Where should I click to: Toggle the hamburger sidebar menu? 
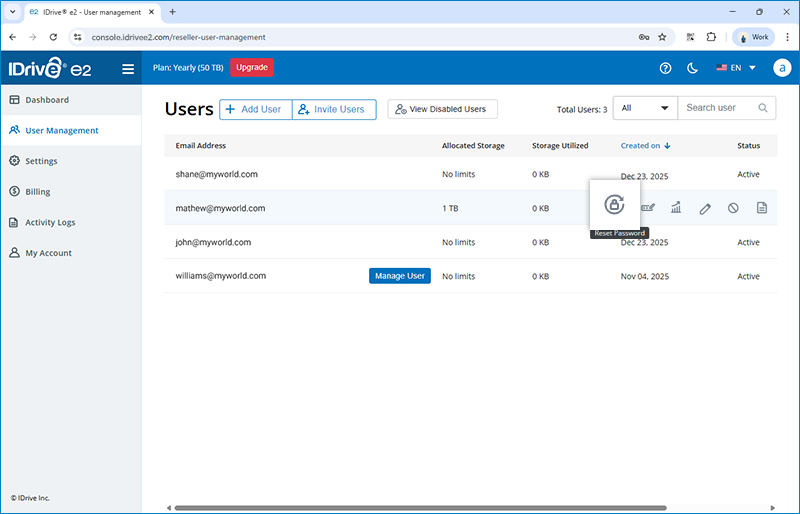[128, 69]
